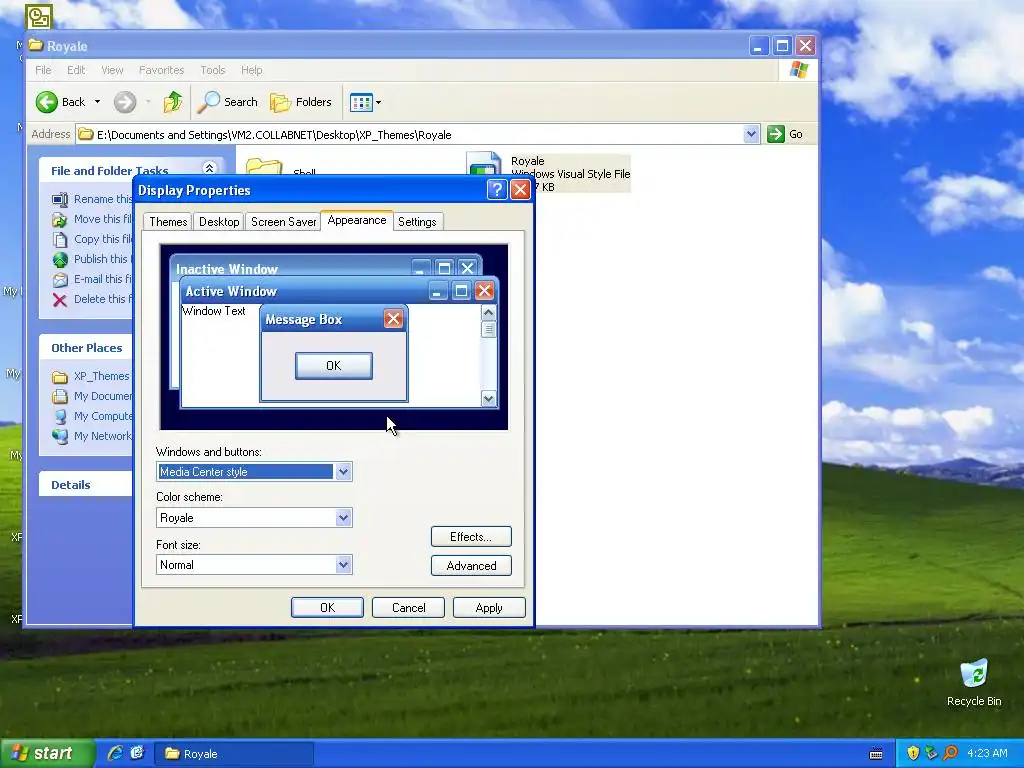Select the Appearance tab
The image size is (1024, 768).
pyautogui.click(x=357, y=220)
